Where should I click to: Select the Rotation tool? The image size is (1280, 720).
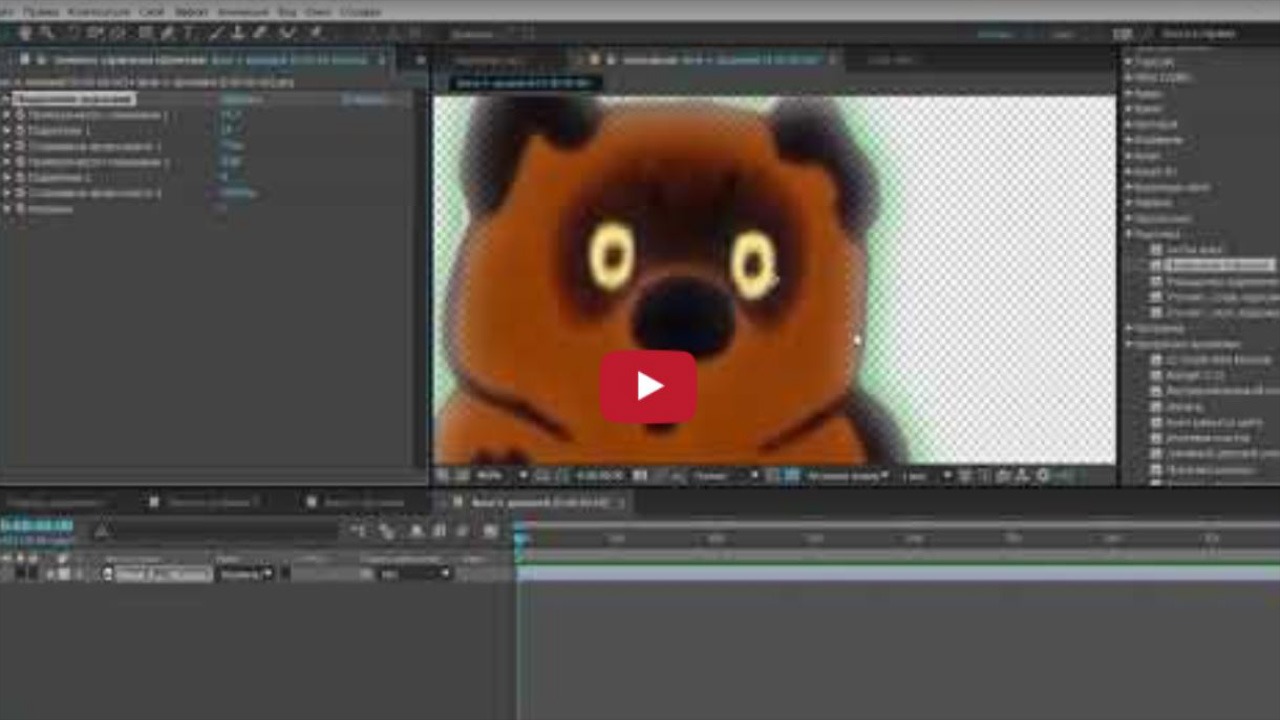pyautogui.click(x=73, y=33)
